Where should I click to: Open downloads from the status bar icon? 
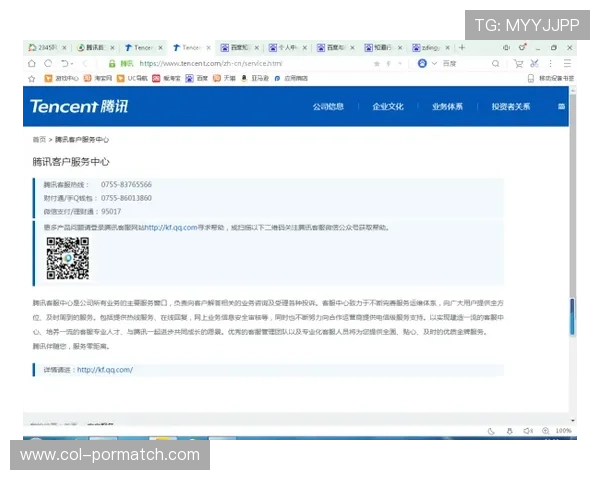(510, 431)
